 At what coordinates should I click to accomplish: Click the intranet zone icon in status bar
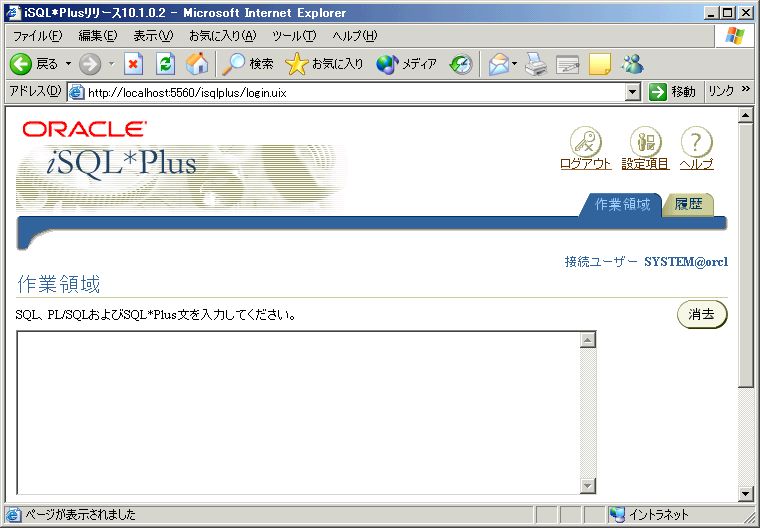(617, 514)
